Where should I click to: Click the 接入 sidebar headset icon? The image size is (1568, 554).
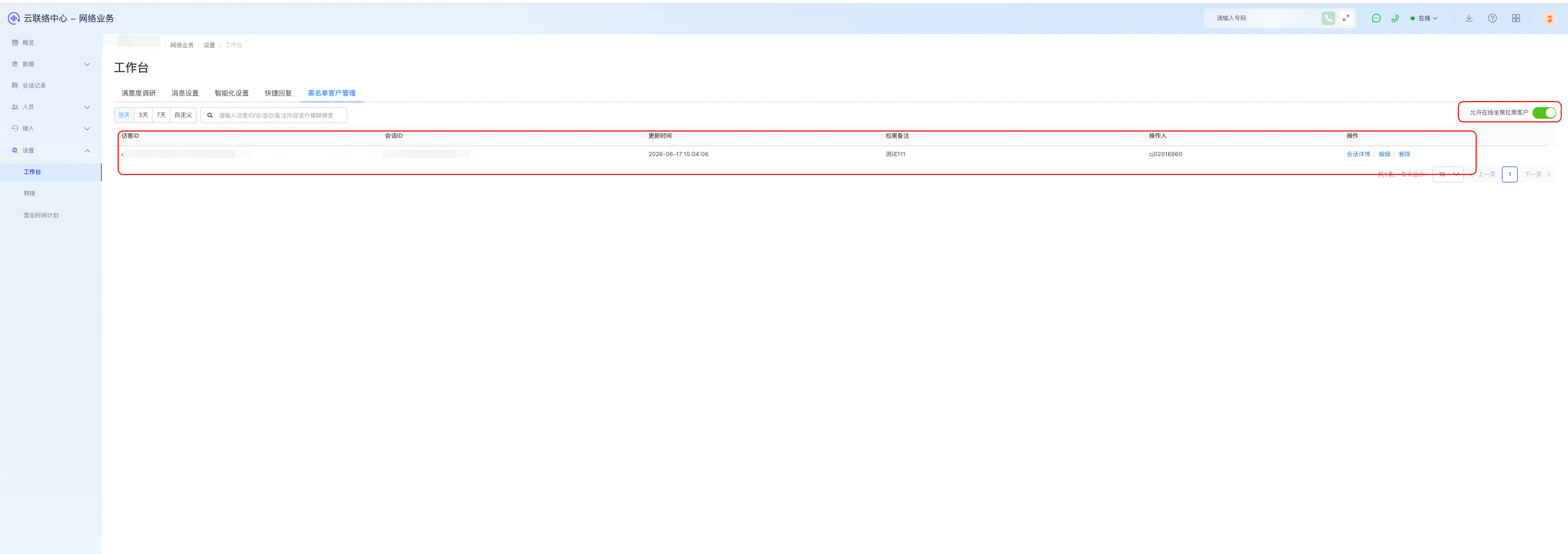(x=15, y=128)
